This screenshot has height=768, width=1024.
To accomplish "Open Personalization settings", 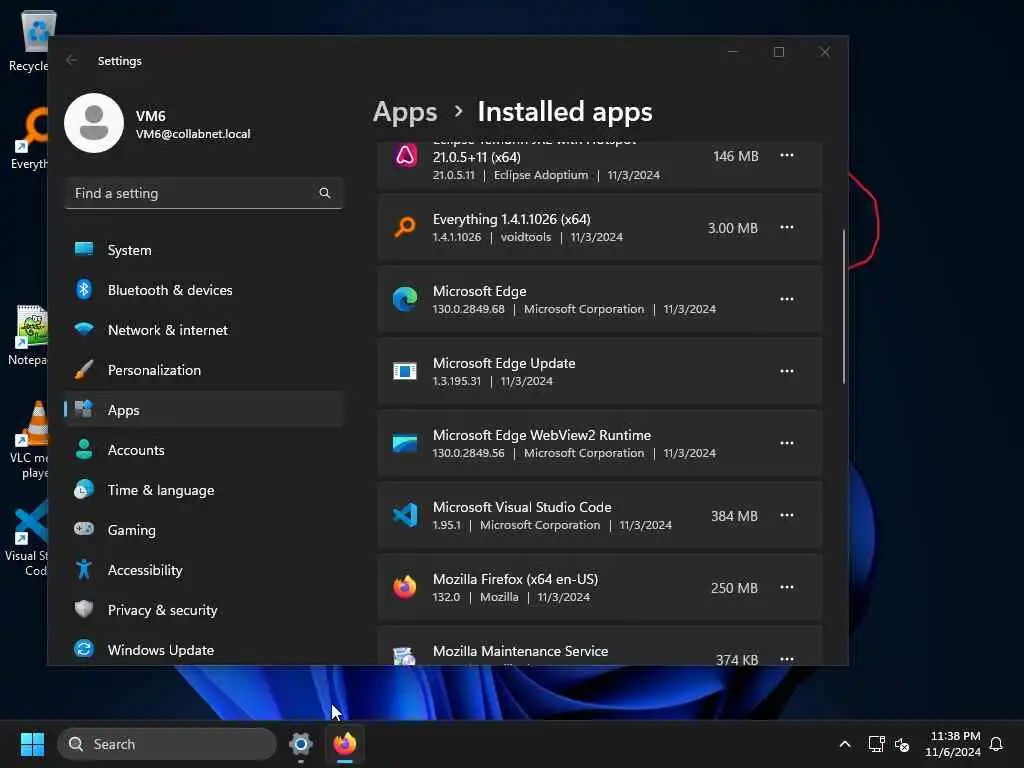I will tap(204, 370).
